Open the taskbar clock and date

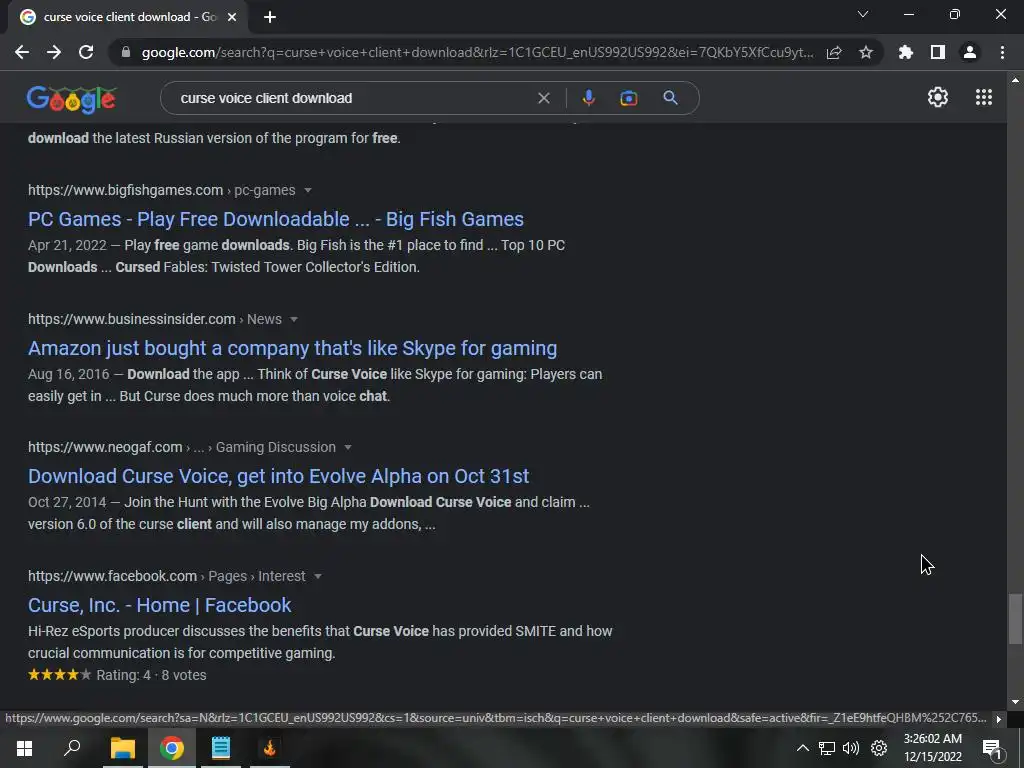(x=933, y=748)
